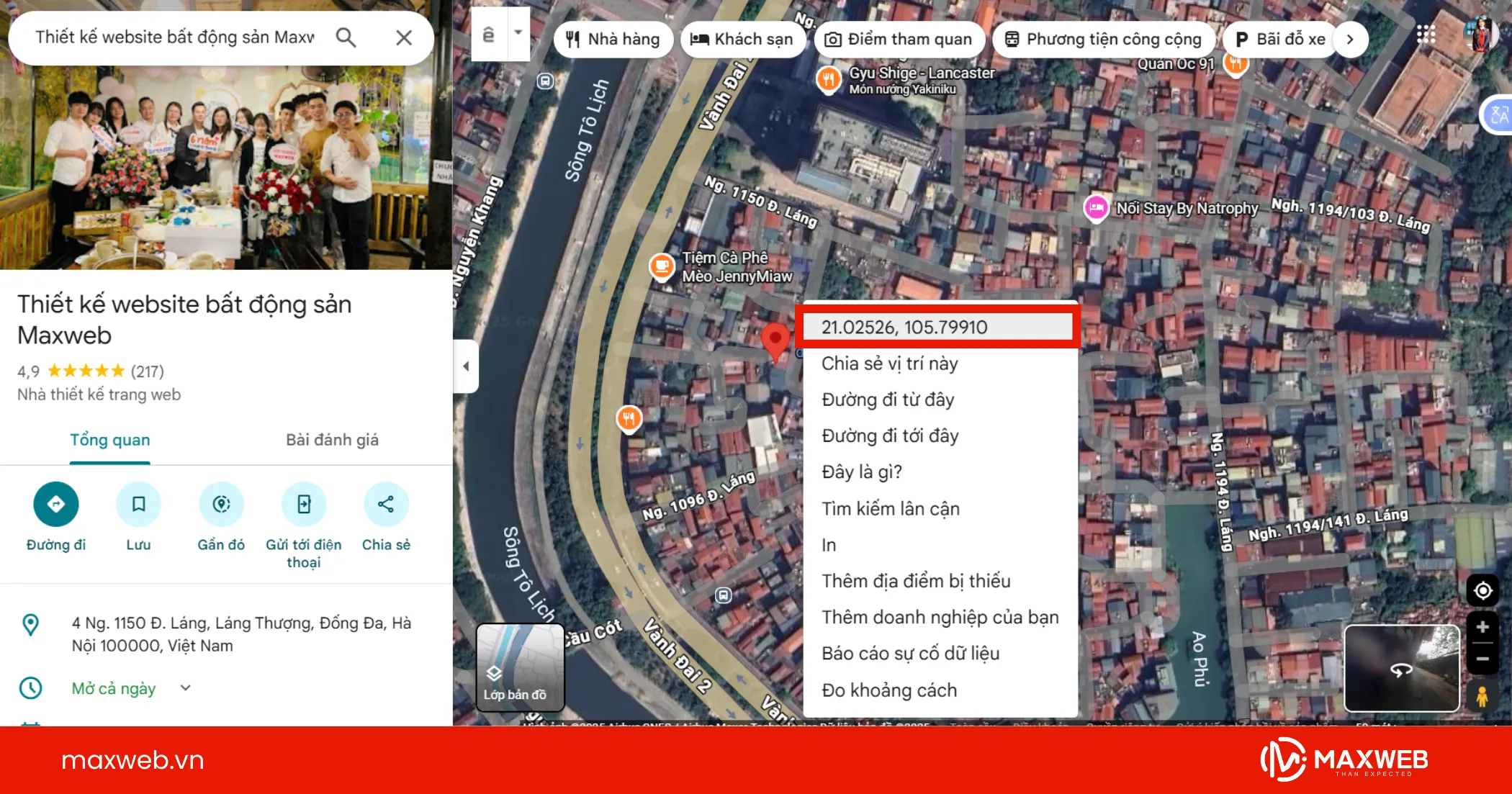Click the Khách sạn category chip
The width and height of the screenshot is (1512, 794).
tap(742, 39)
